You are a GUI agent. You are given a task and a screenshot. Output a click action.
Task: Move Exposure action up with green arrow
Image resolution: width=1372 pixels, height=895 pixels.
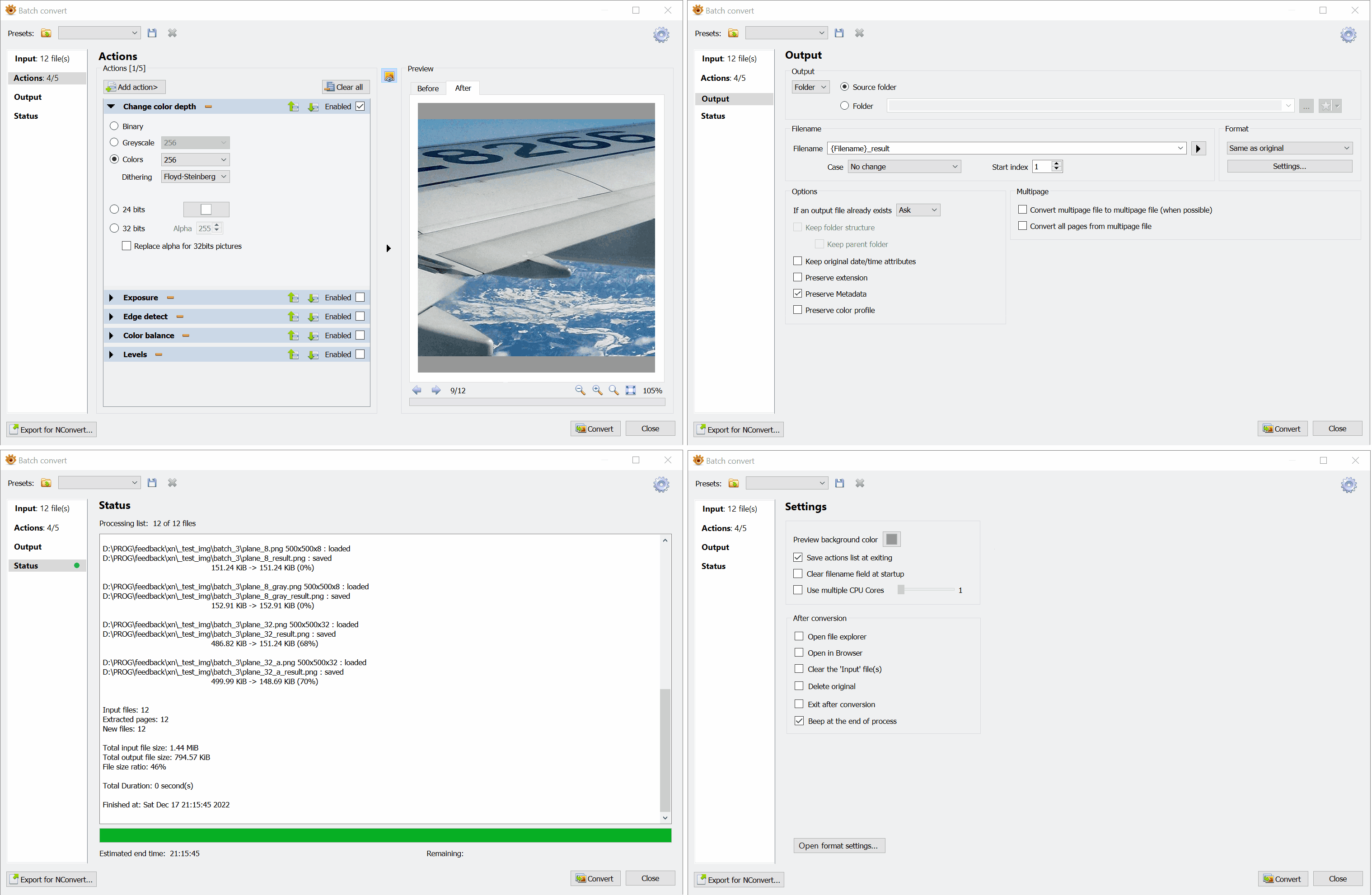(294, 298)
